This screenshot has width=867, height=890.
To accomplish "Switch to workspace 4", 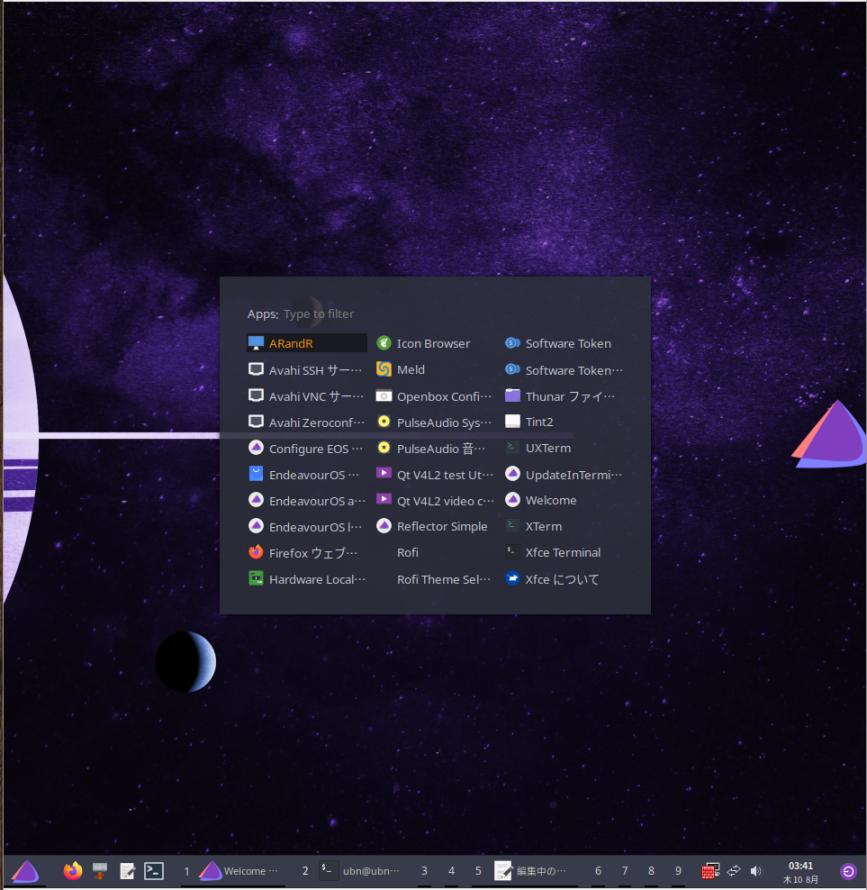I will click(451, 871).
